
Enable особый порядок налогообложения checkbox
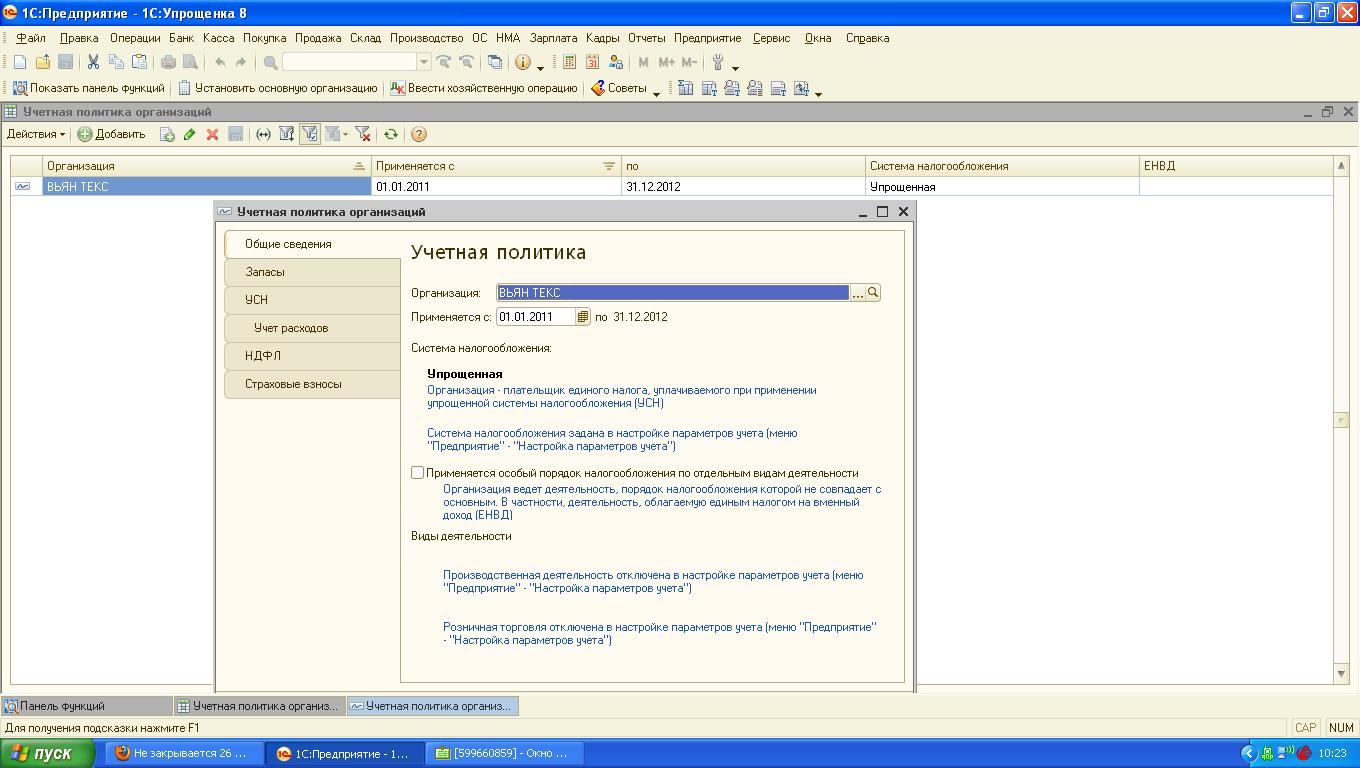coord(418,473)
